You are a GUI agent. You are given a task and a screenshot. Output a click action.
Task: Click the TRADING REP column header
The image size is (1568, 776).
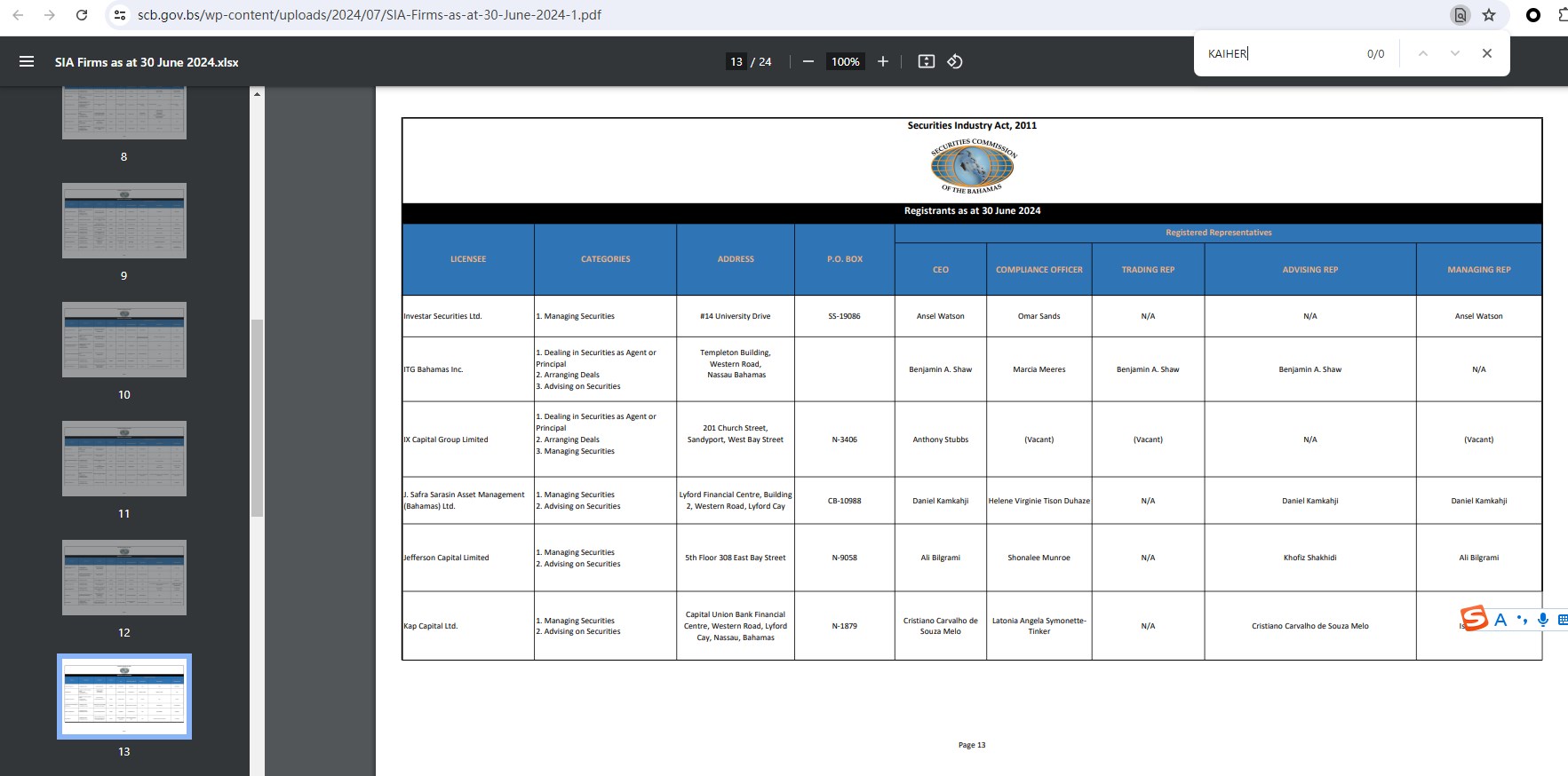coord(1148,270)
